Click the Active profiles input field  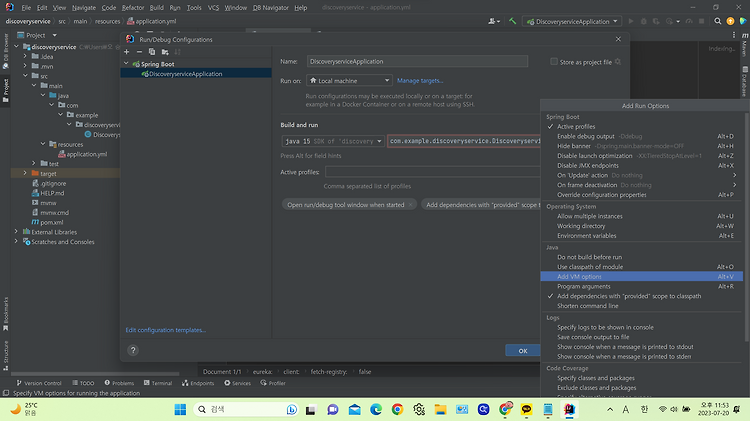click(x=433, y=172)
